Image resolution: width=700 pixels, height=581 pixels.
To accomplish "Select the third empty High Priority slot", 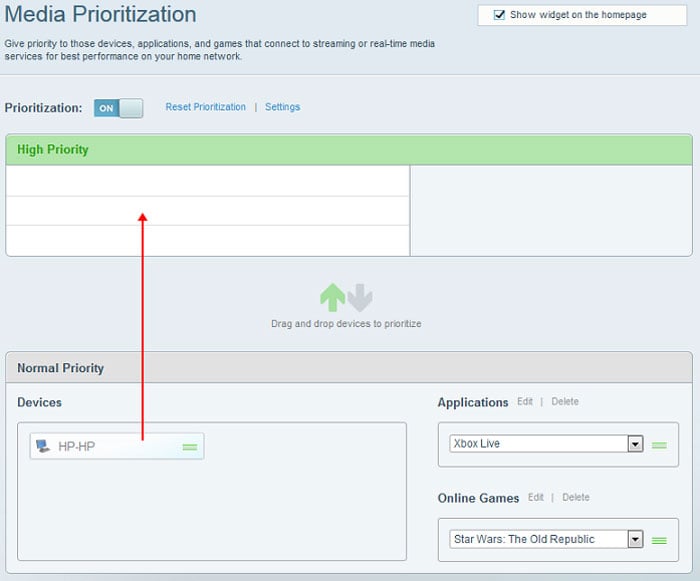I will [x=208, y=241].
